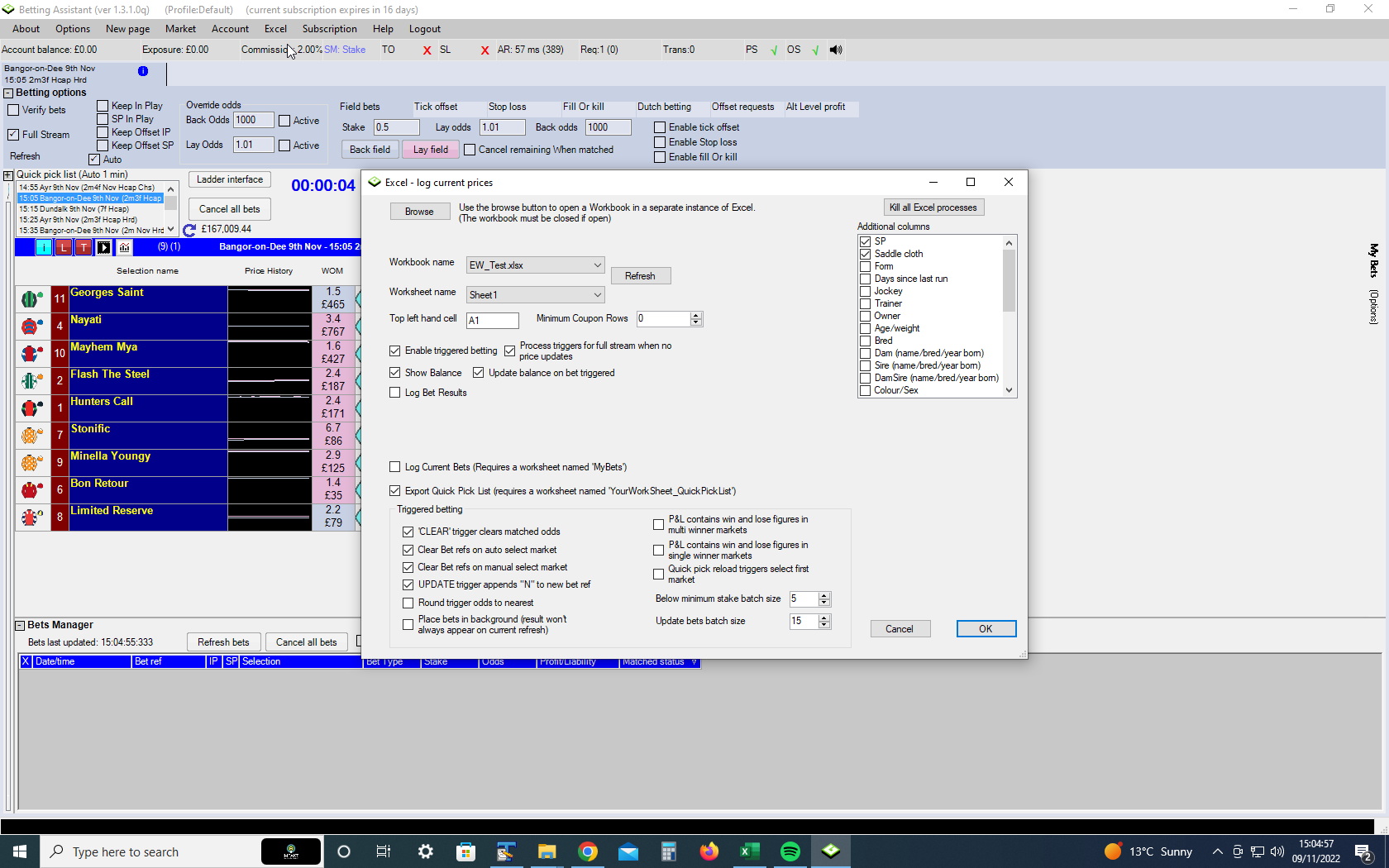Toggle Update balance on bet triggered
Screen dimensions: 1389x868
click(x=479, y=373)
